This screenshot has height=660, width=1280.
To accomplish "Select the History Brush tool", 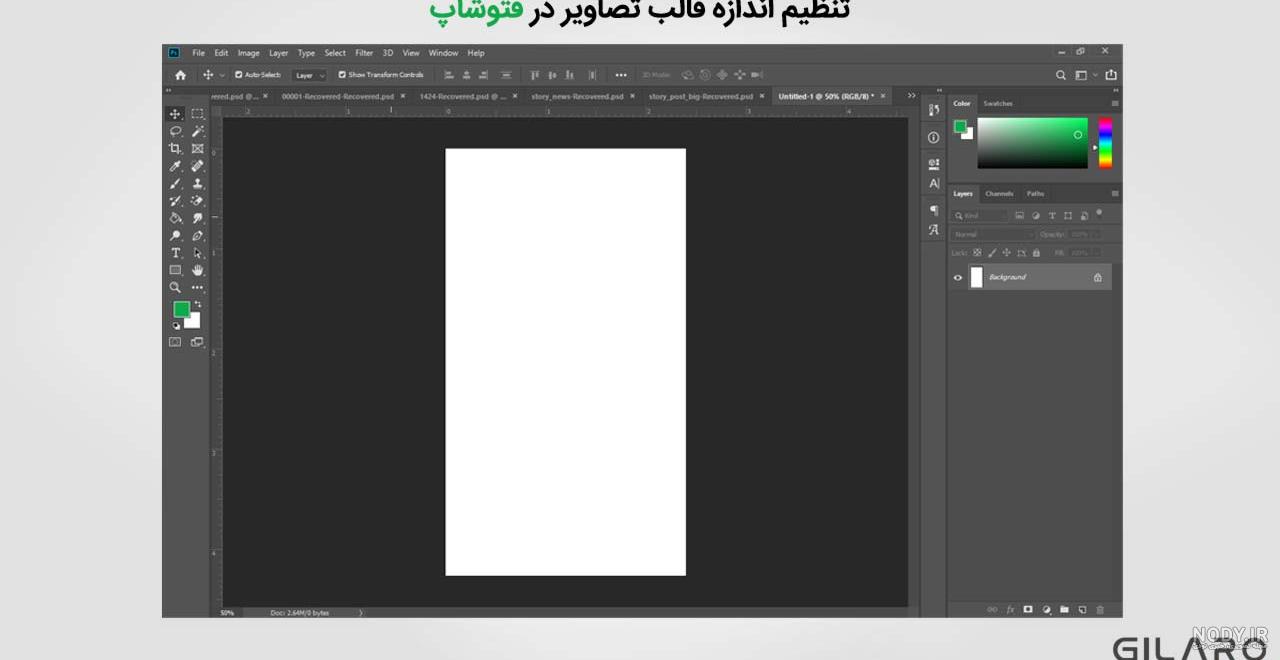I will coord(175,200).
